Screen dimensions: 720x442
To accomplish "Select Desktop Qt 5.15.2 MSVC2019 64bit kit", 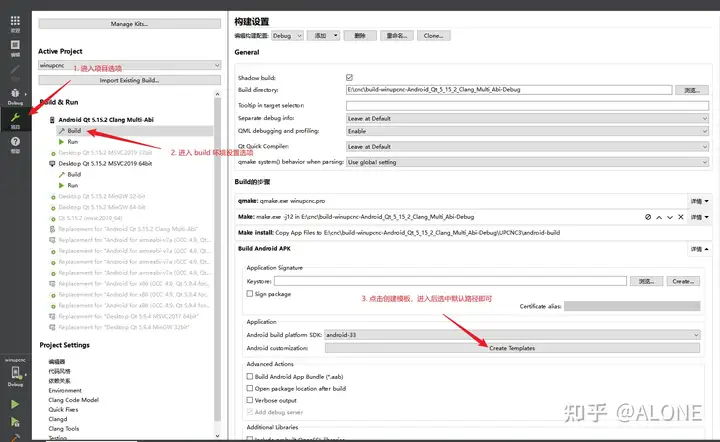I will 105,164.
